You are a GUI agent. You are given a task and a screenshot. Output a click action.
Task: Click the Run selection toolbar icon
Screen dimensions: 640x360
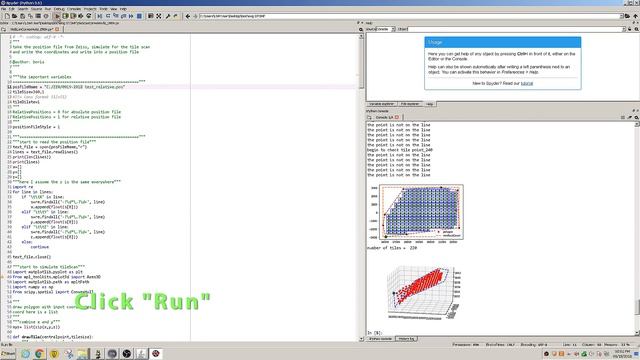click(81, 16)
